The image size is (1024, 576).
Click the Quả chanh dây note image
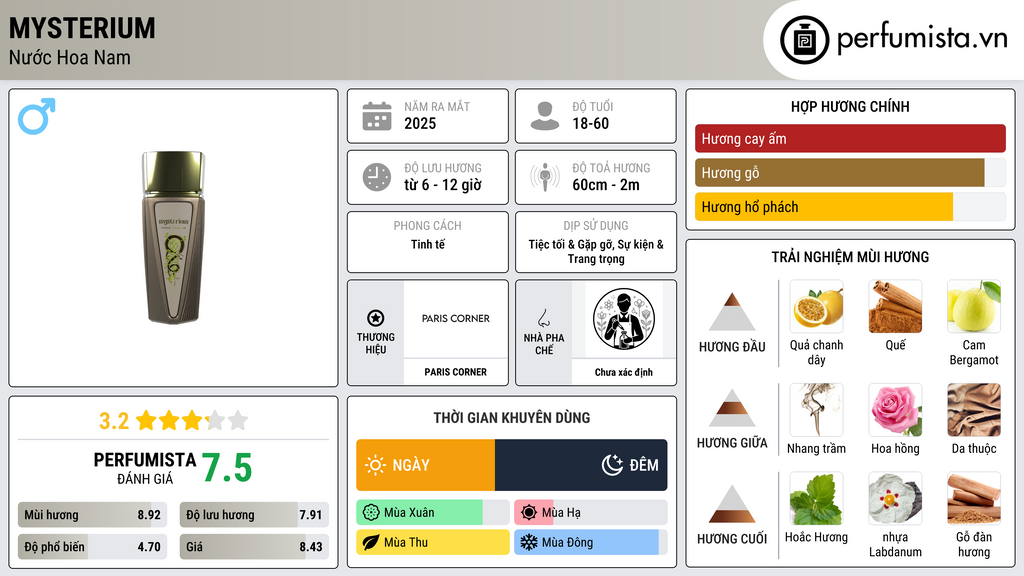coord(816,307)
